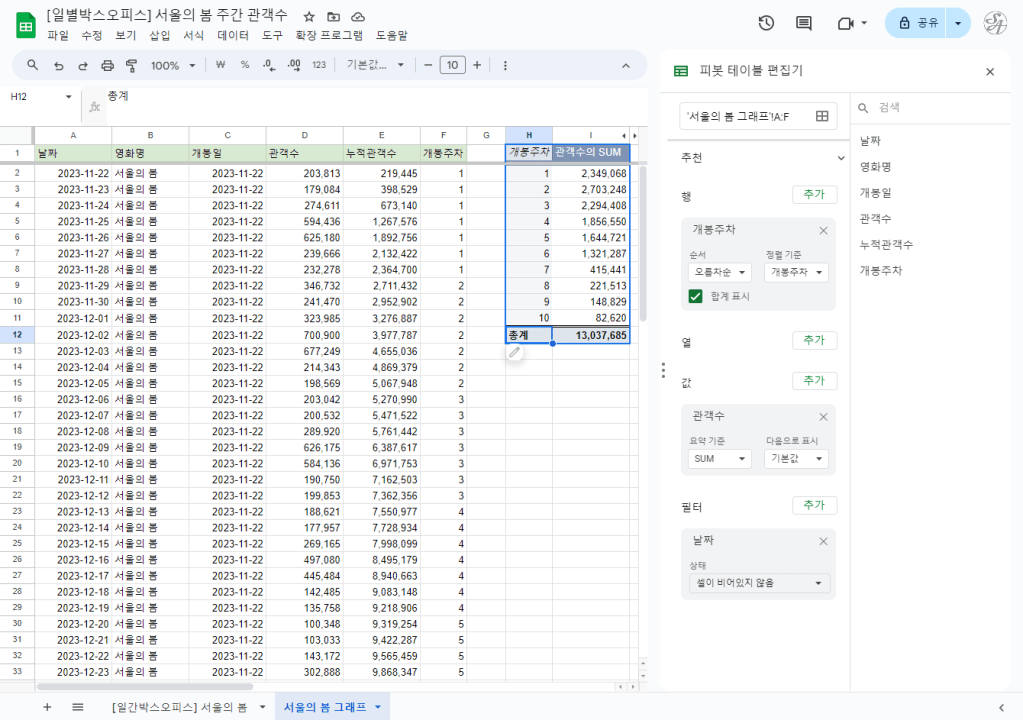Open the SUM summarize-by dropdown
Screen dimensions: 1023x720
pyautogui.click(x=718, y=459)
